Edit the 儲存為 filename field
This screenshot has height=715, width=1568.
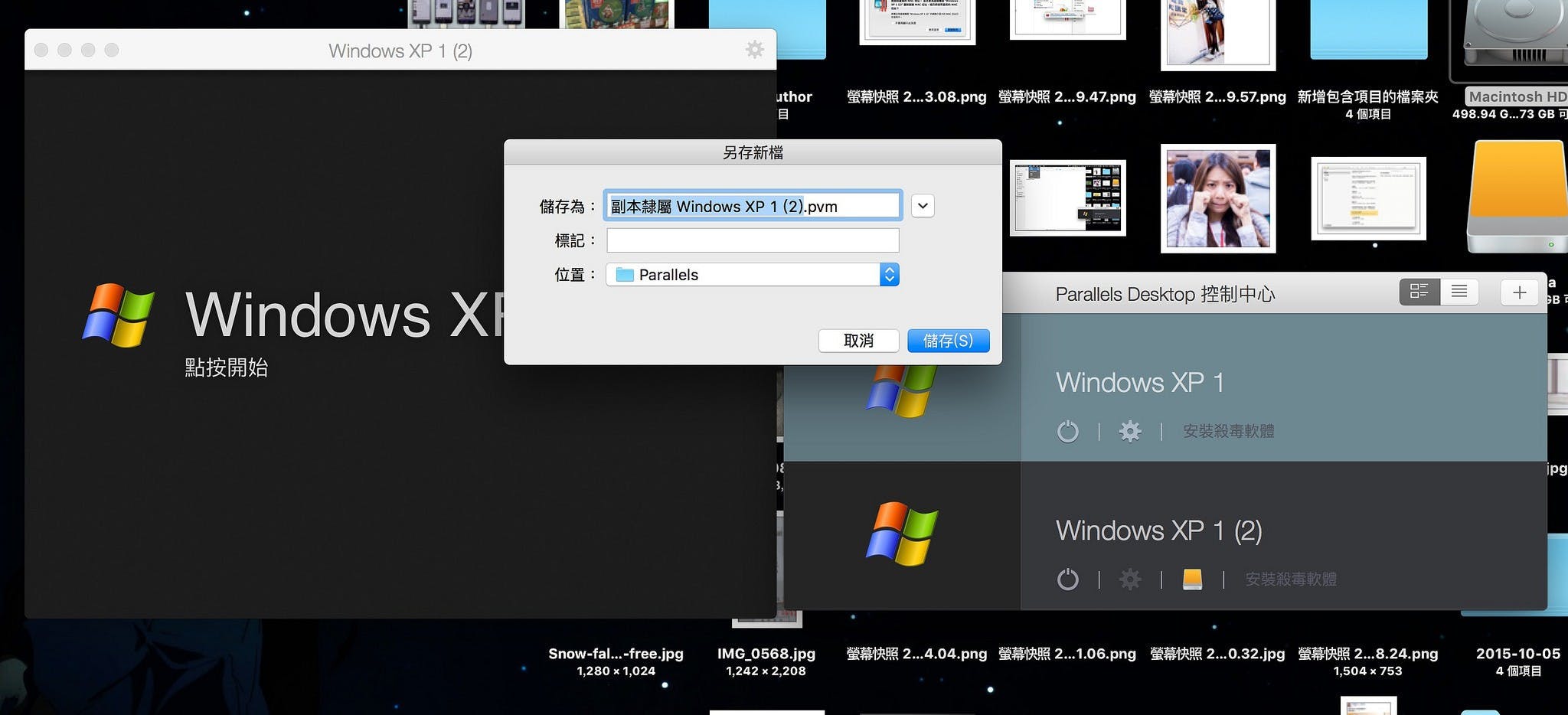(753, 206)
